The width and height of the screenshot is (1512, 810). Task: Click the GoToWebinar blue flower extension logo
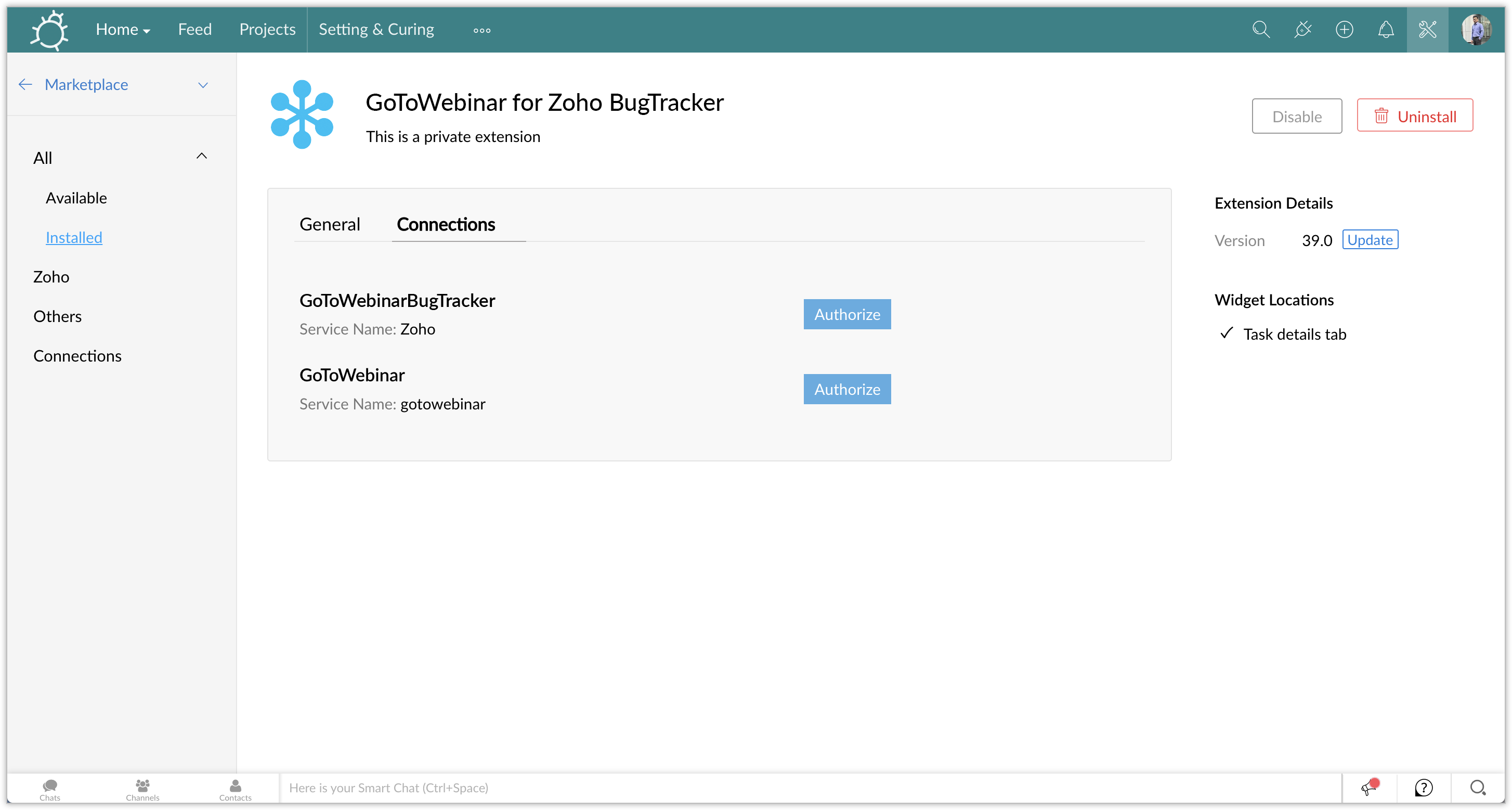tap(302, 114)
